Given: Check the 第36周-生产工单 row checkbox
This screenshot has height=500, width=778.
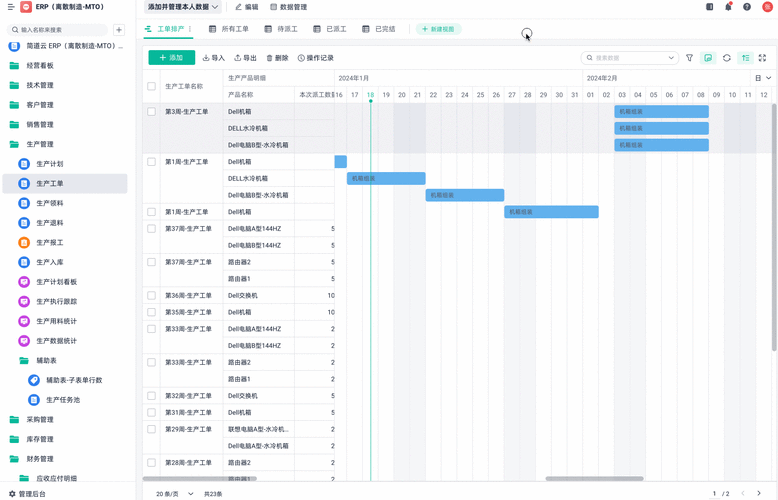Looking at the screenshot, I should point(151,296).
